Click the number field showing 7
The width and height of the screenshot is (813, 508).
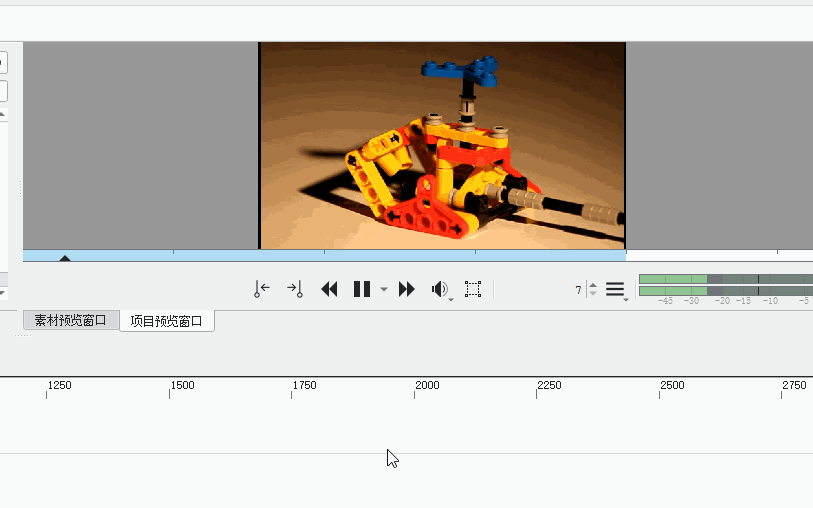click(579, 290)
